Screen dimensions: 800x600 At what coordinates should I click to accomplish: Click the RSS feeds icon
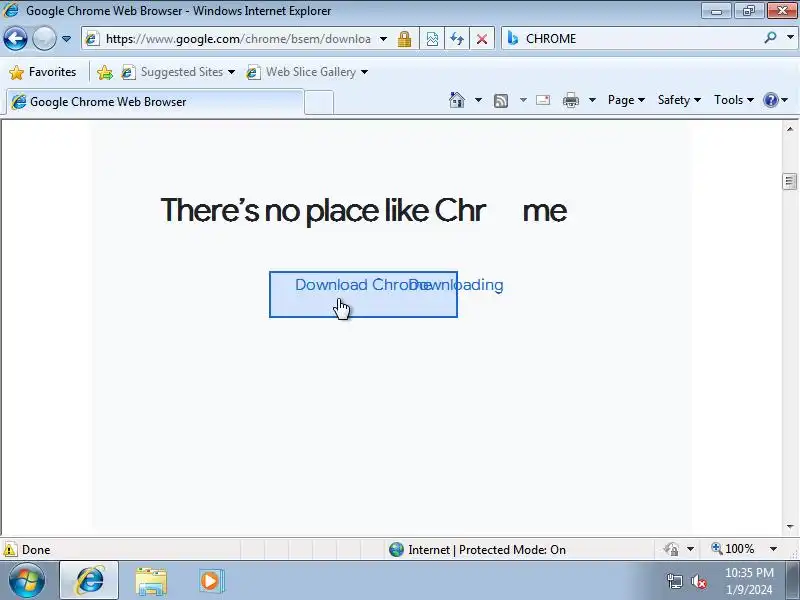tap(501, 101)
